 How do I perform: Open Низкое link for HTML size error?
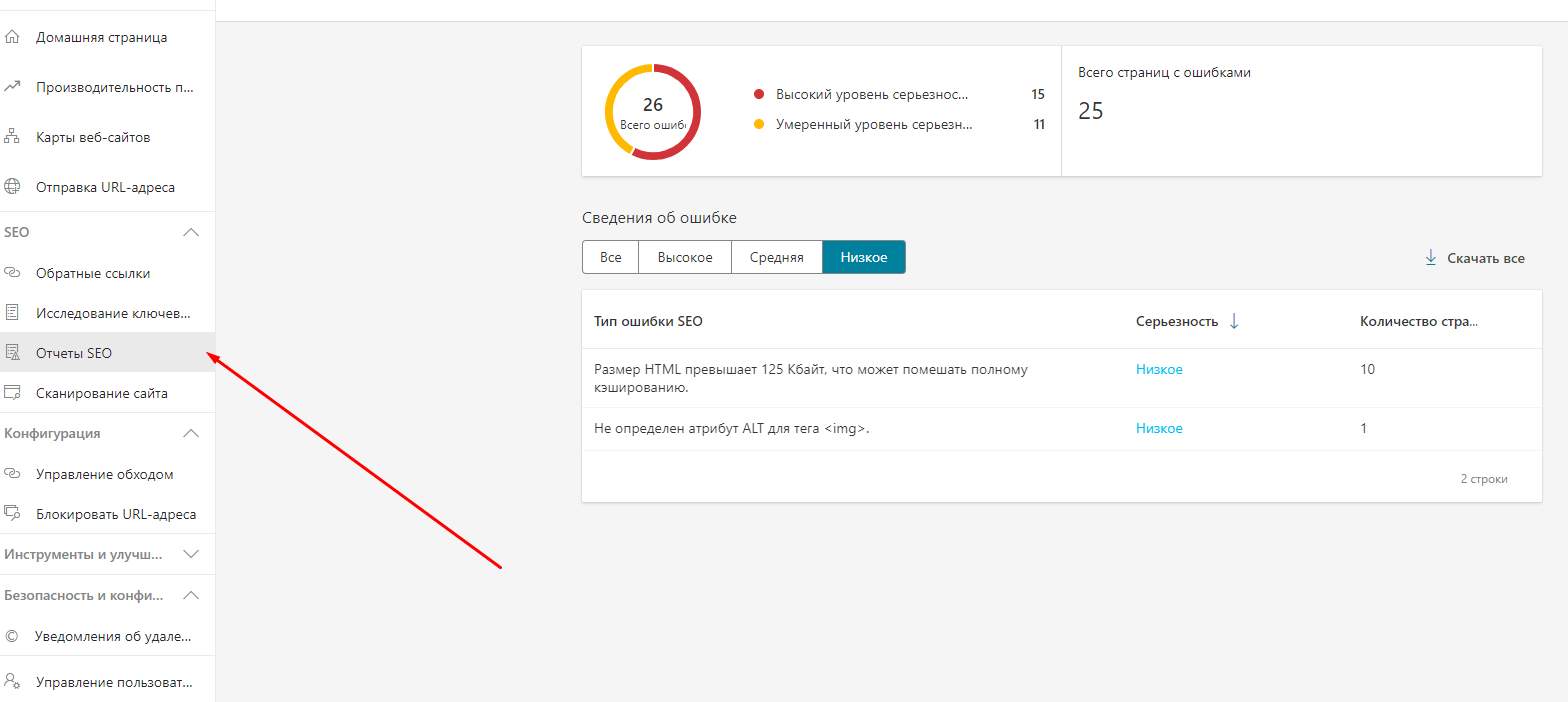[x=1159, y=369]
